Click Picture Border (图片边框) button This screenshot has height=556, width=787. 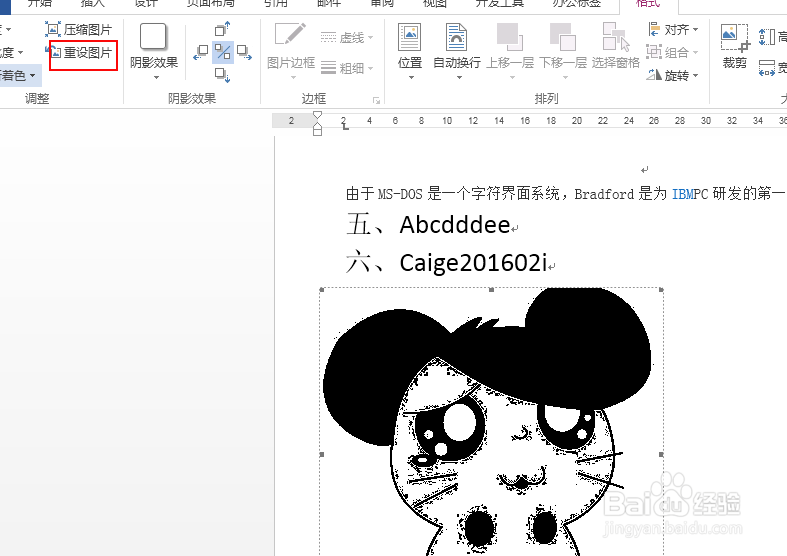tap(291, 51)
